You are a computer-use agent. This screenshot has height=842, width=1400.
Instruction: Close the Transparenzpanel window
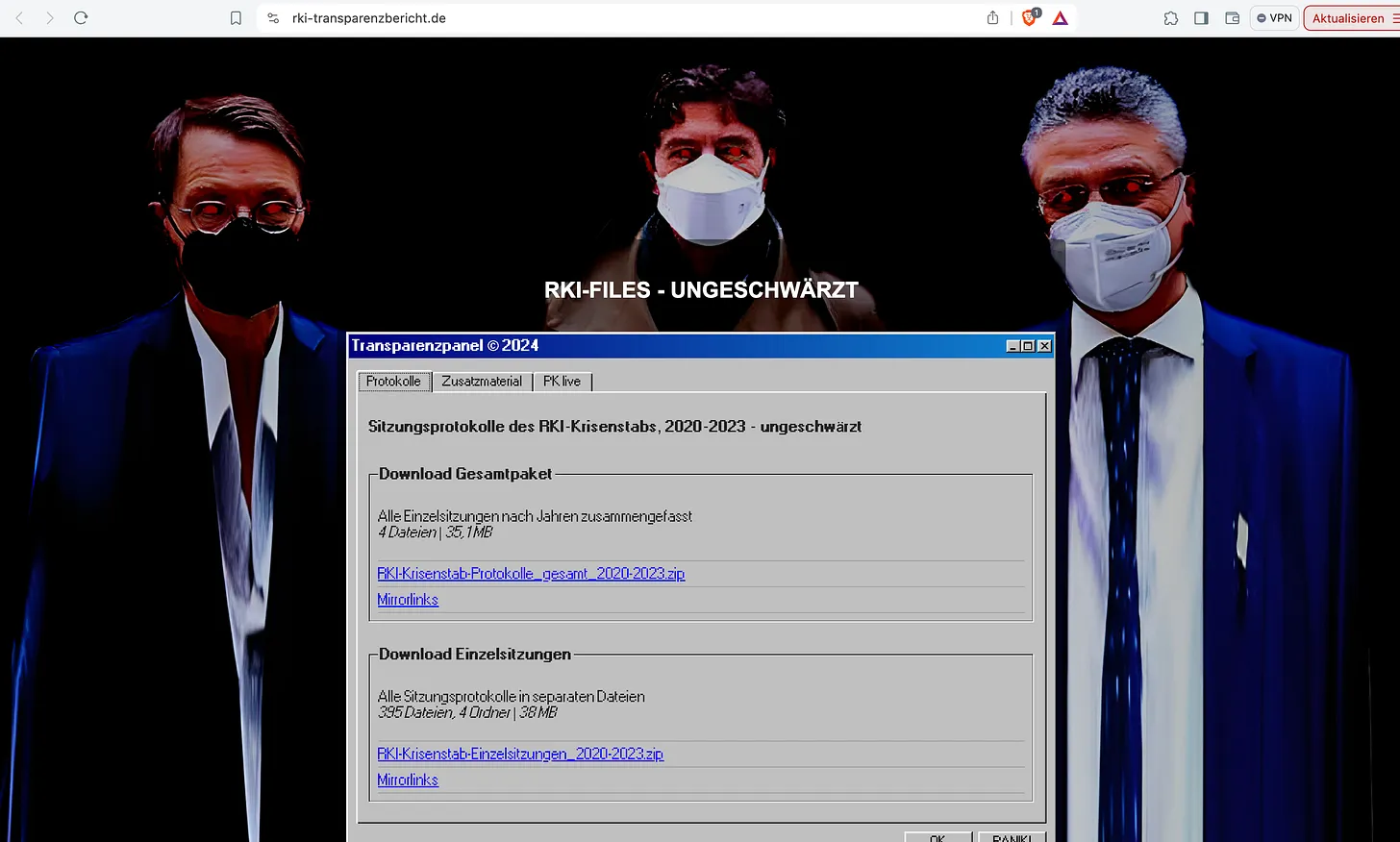pyautogui.click(x=1044, y=346)
